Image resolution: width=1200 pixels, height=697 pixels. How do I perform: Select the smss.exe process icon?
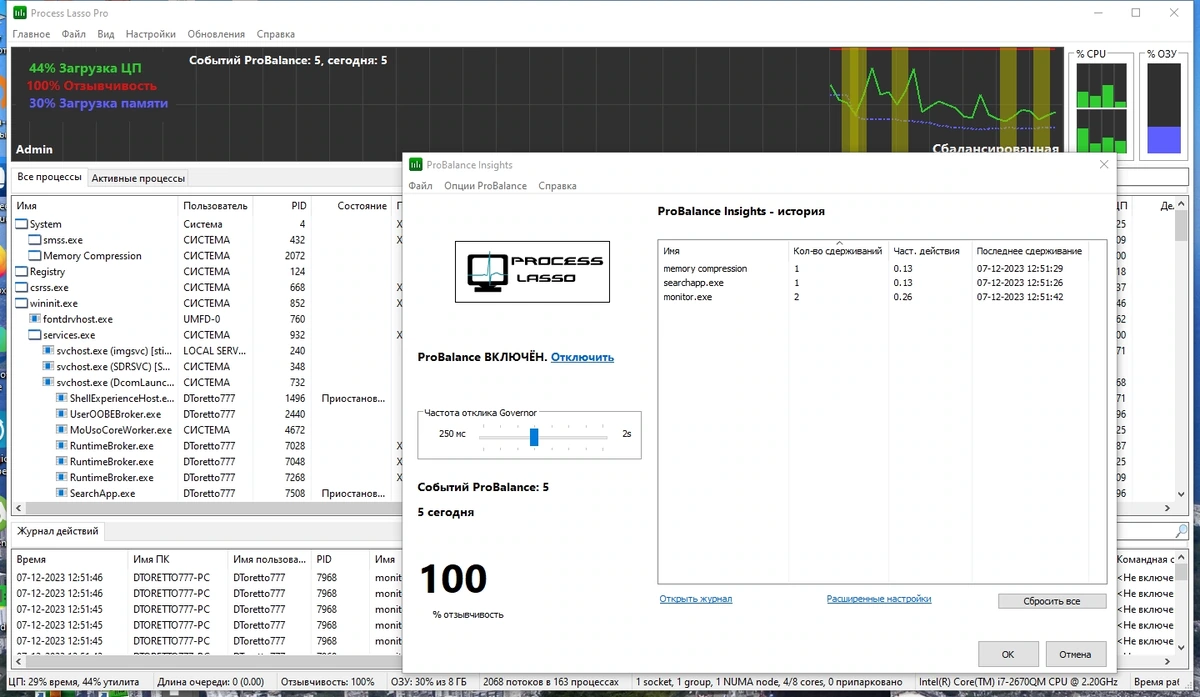pos(35,240)
